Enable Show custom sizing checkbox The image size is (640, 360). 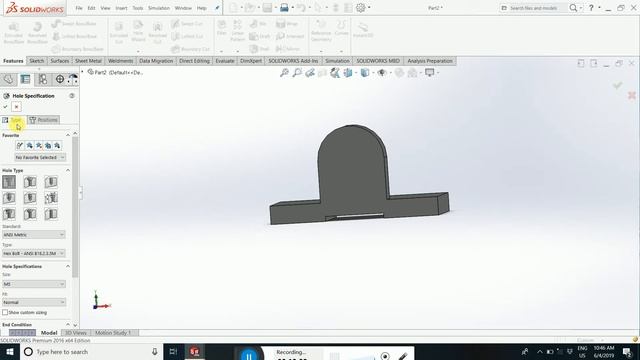(5, 312)
